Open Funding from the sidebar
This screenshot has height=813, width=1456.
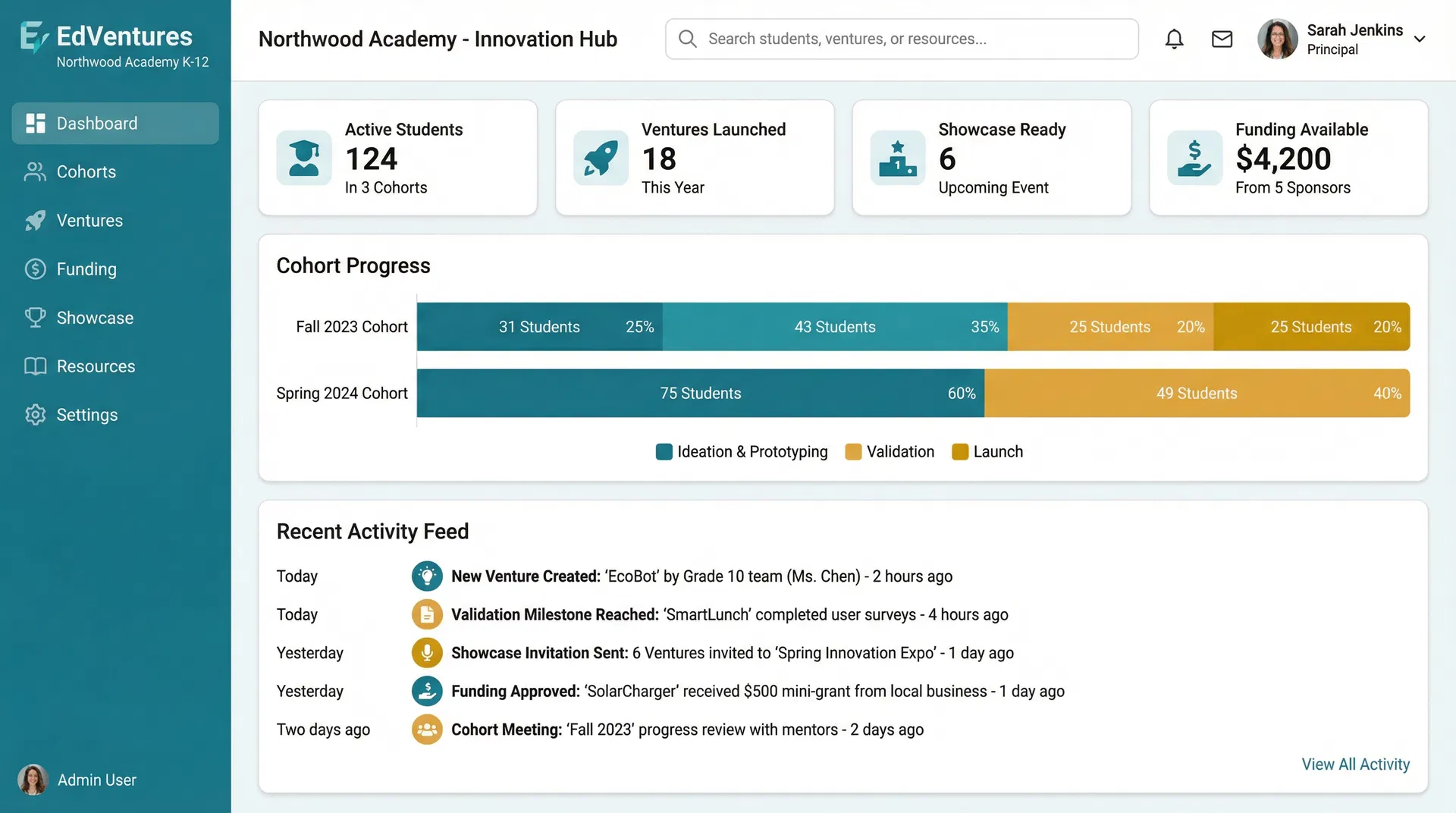click(86, 268)
